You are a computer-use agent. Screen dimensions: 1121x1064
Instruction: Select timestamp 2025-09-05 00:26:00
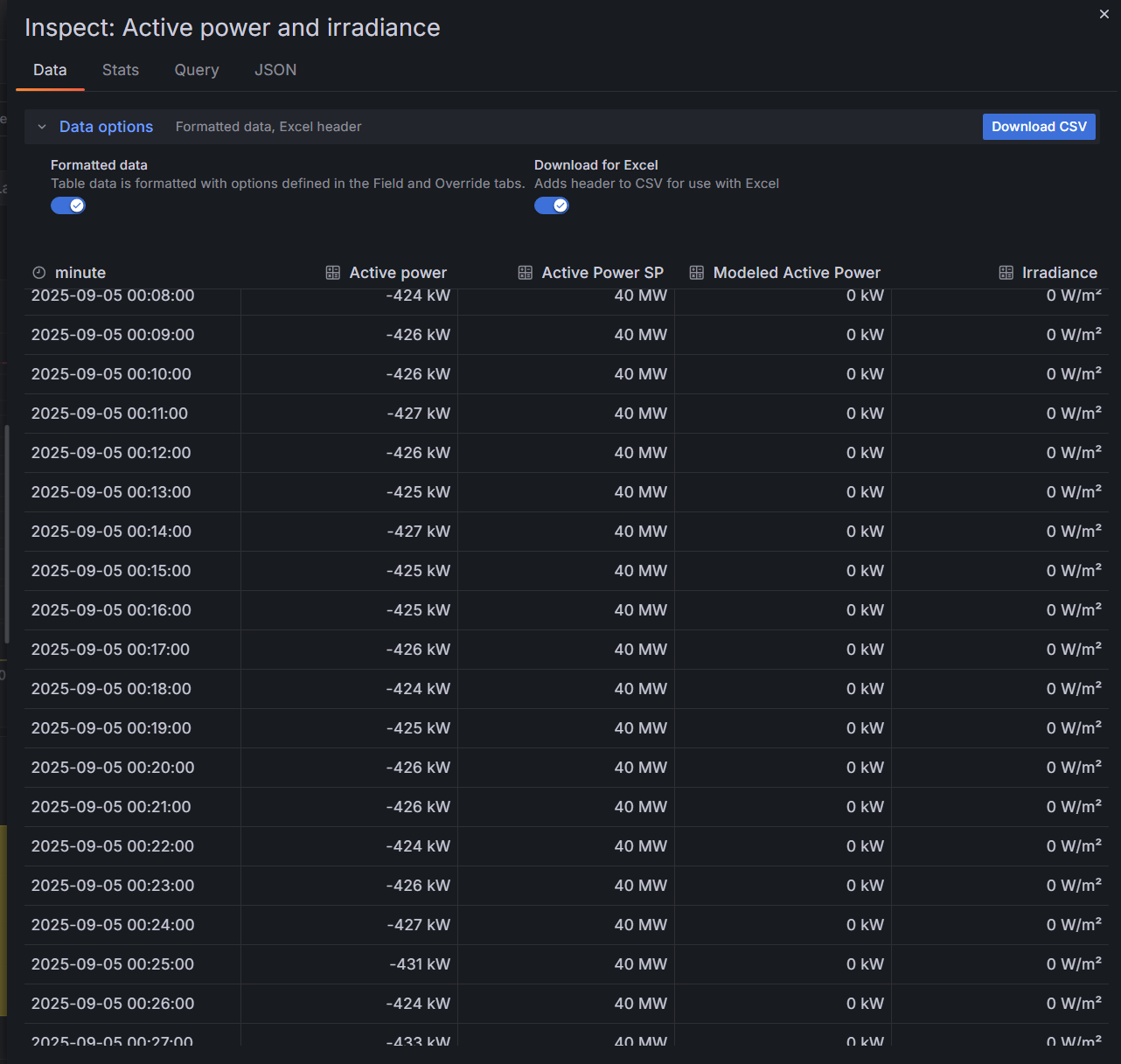click(x=113, y=1004)
